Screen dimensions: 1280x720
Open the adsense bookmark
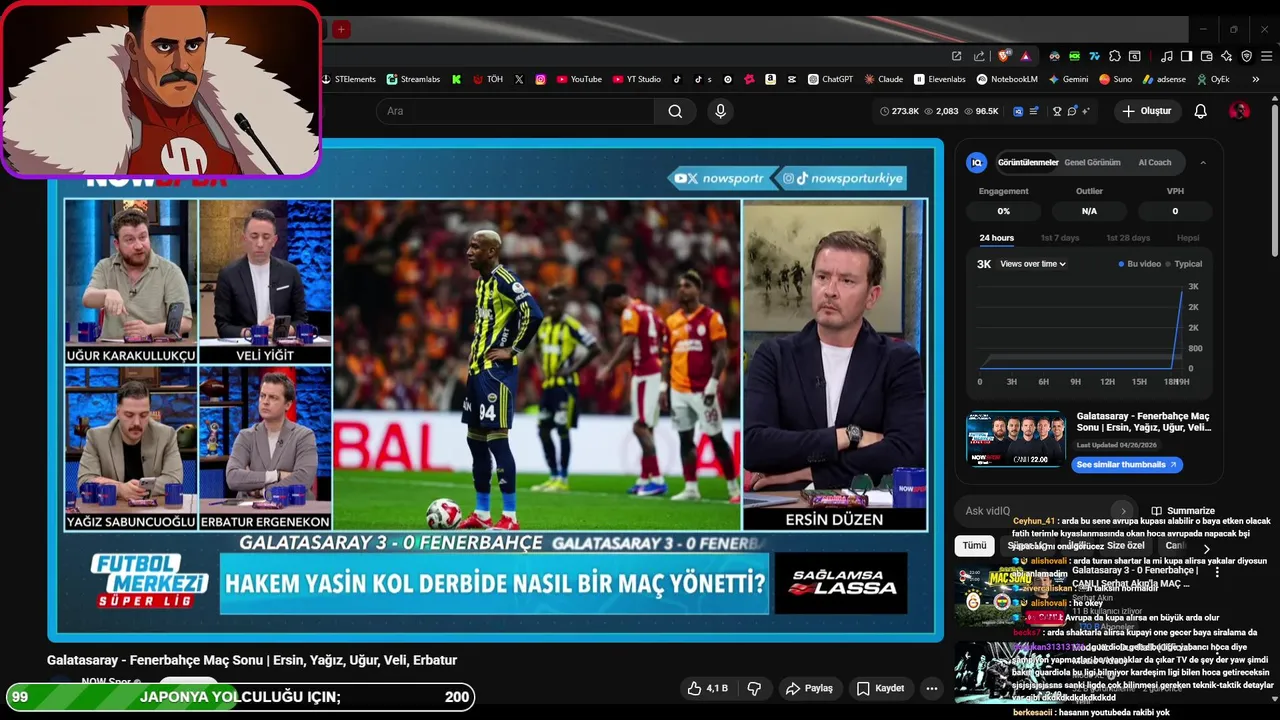pyautogui.click(x=1164, y=79)
